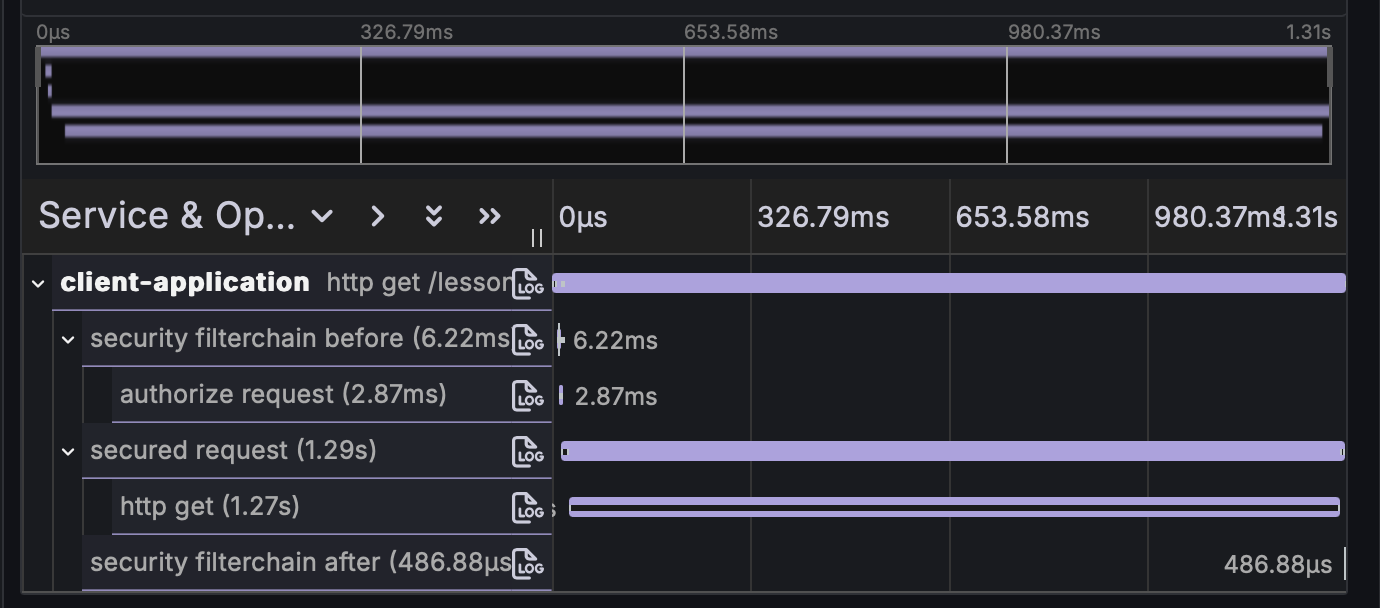Click the trace overview minimap at the top

[x=683, y=105]
